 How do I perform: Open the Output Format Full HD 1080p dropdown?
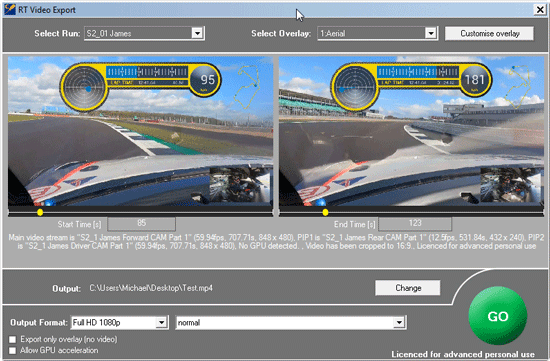click(119, 322)
